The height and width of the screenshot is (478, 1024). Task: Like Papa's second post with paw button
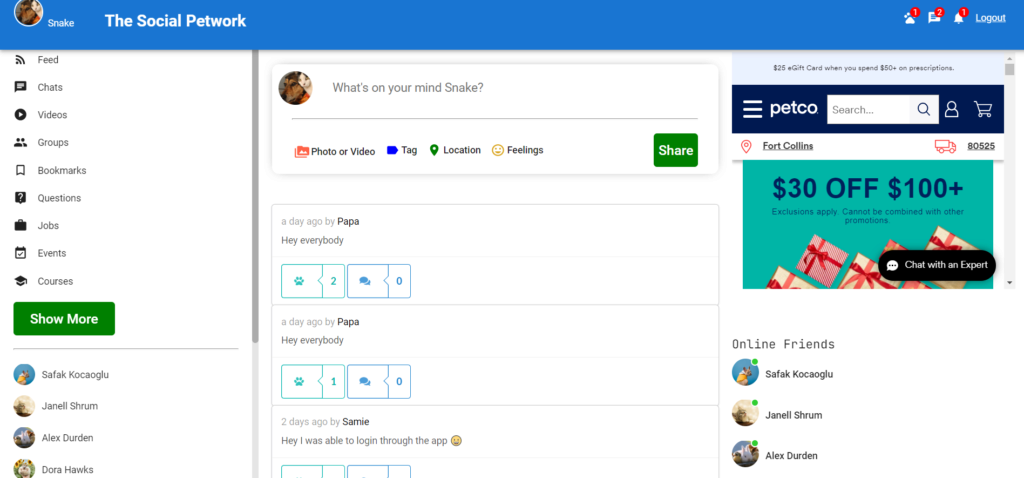tap(299, 381)
